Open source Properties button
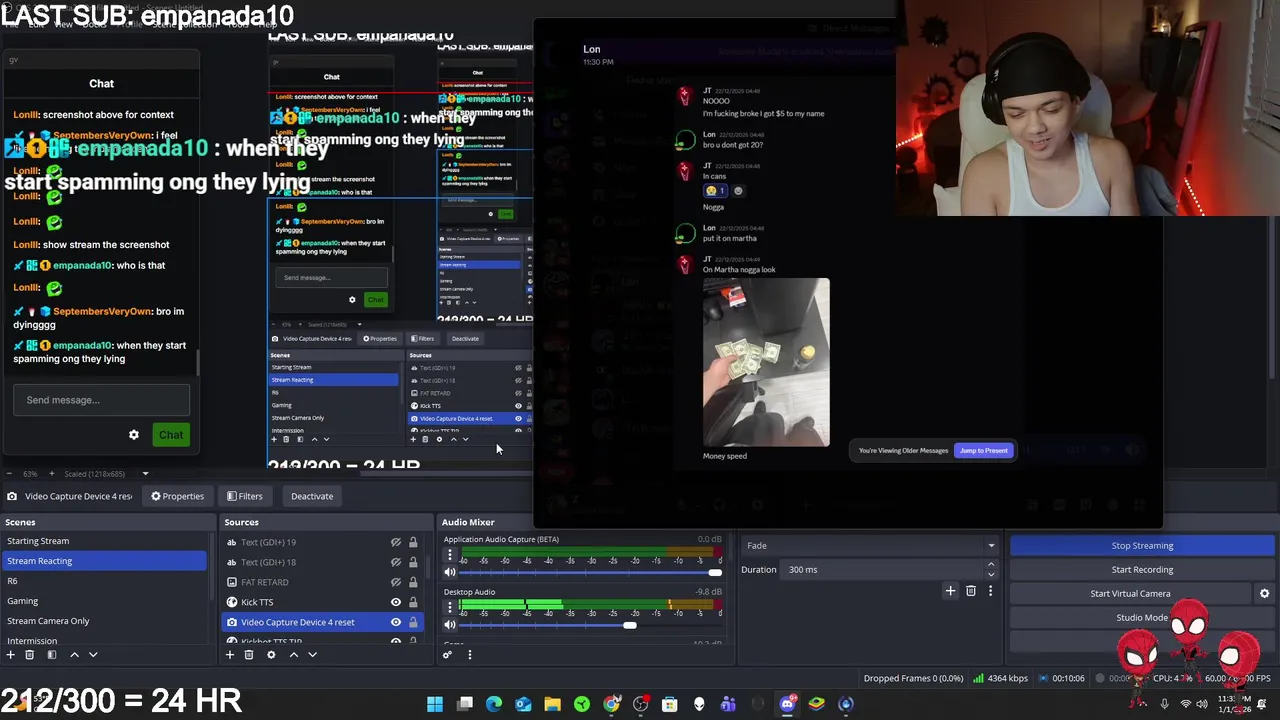1280x720 pixels. pos(177,496)
